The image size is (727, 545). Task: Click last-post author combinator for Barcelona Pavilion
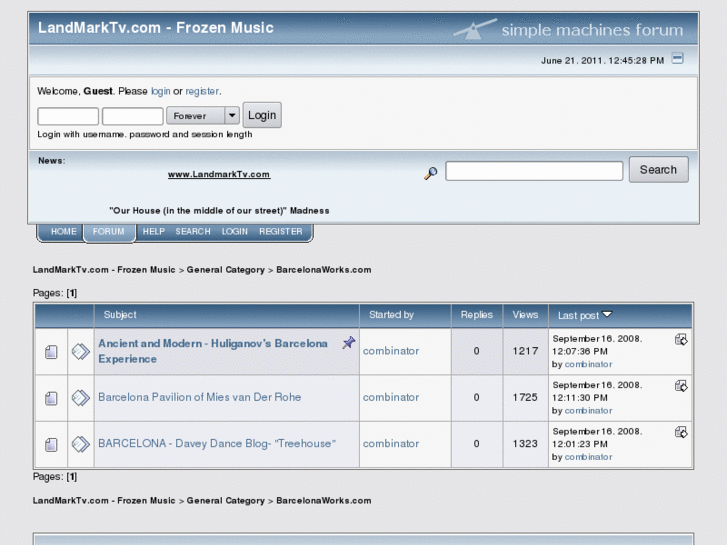[588, 411]
